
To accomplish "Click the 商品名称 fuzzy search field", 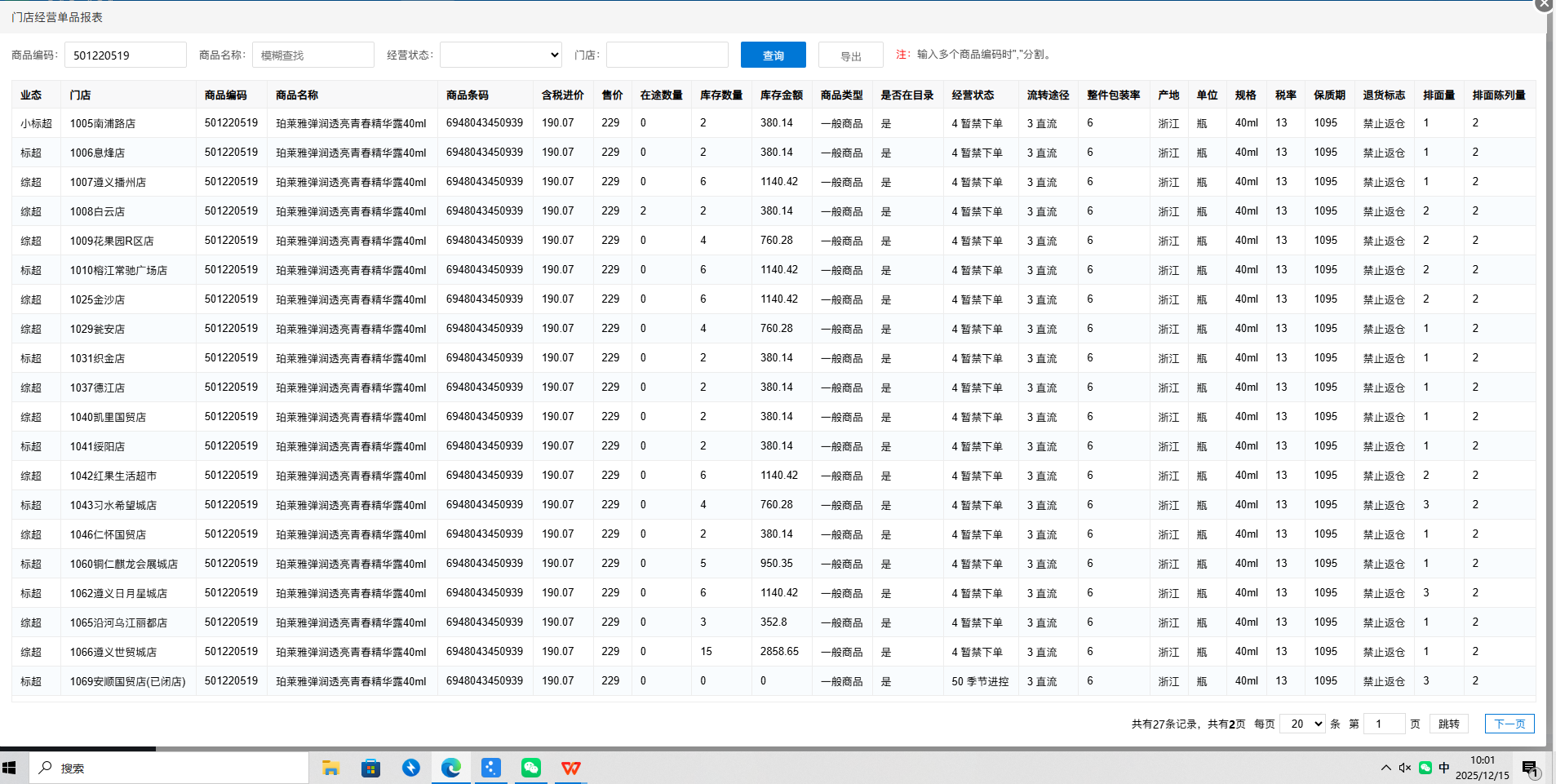I will [x=313, y=55].
